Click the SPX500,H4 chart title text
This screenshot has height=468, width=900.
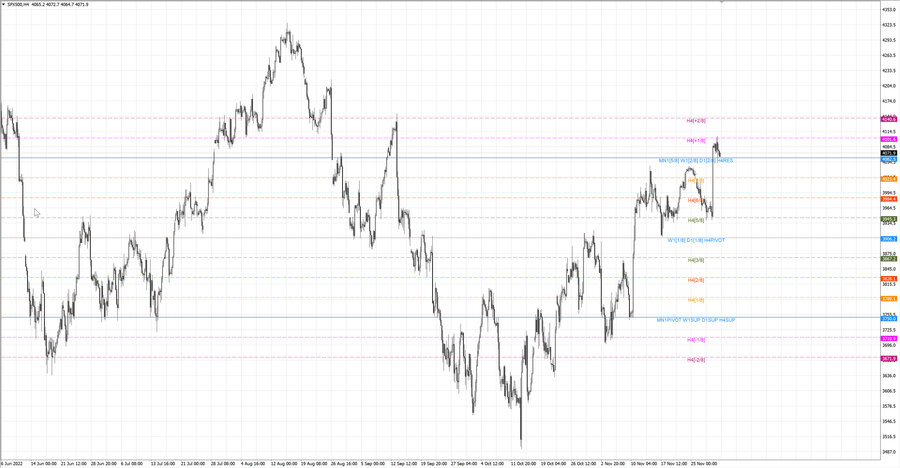tap(20, 5)
